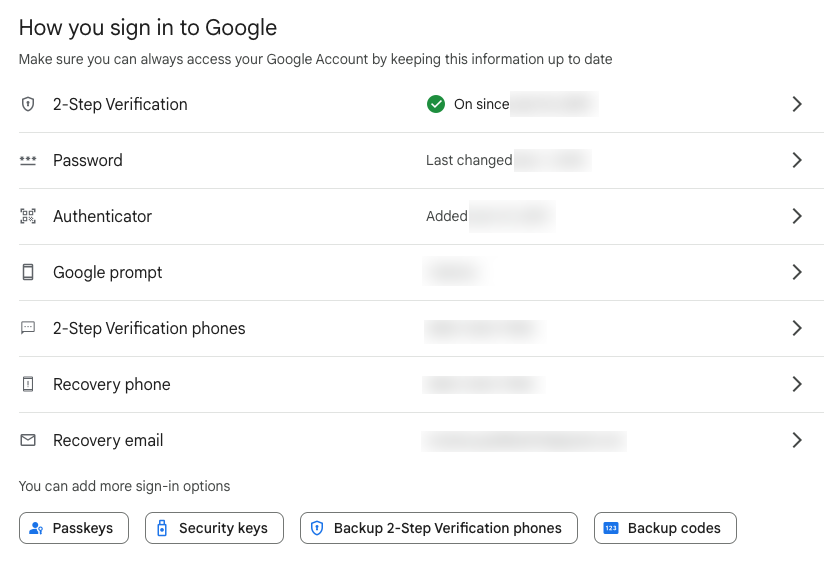This screenshot has height=562, width=824.
Task: Click the blurred Recovery phone number value
Action: [x=483, y=385]
